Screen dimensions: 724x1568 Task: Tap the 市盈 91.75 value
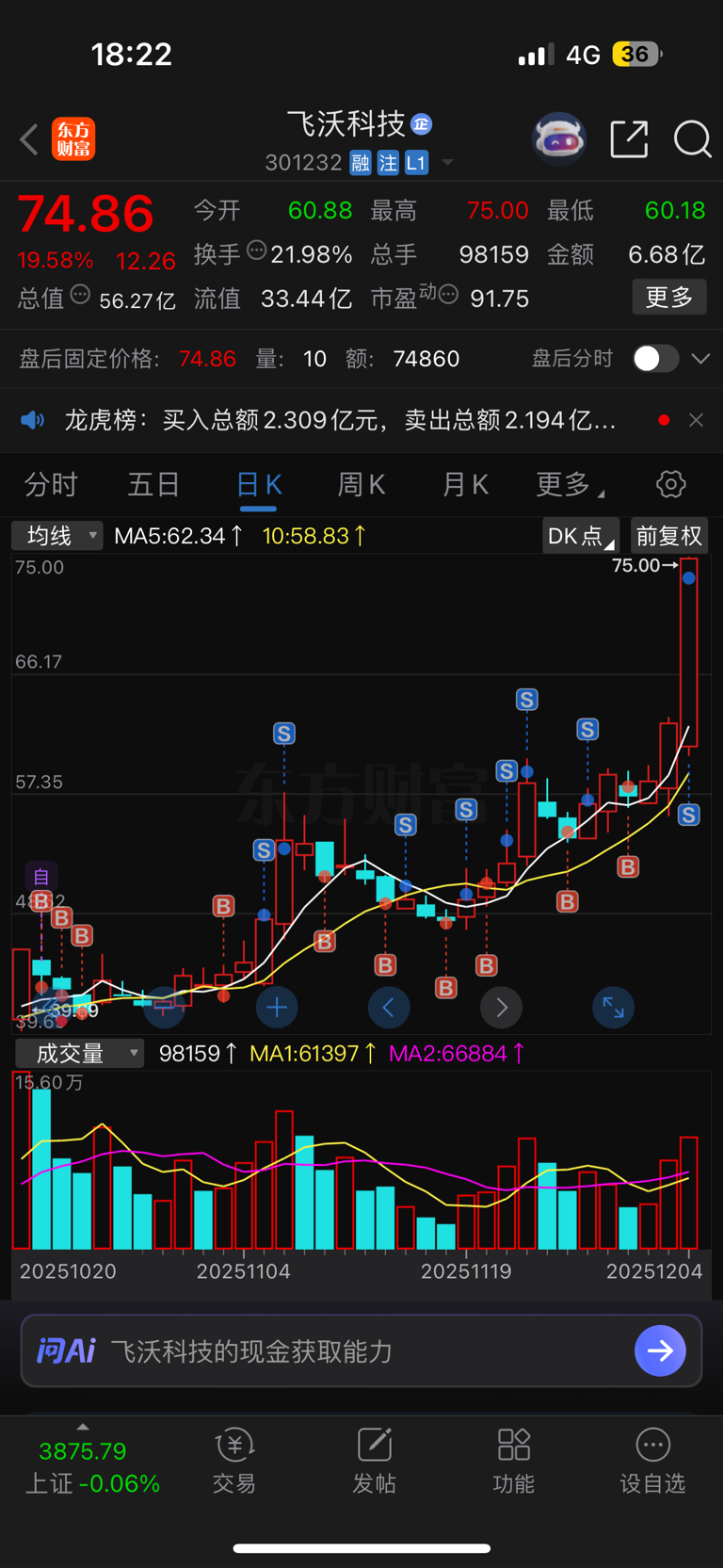click(499, 299)
